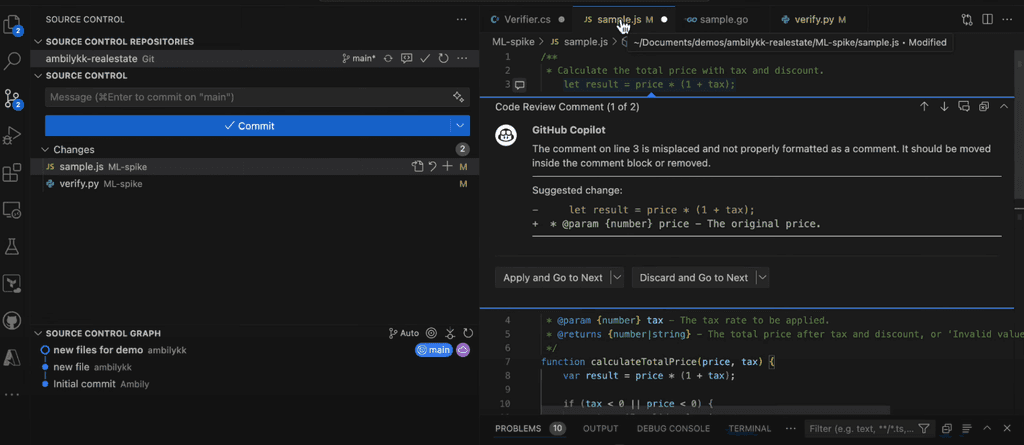
Task: Open the problems filter funnel options
Action: (x=924, y=429)
